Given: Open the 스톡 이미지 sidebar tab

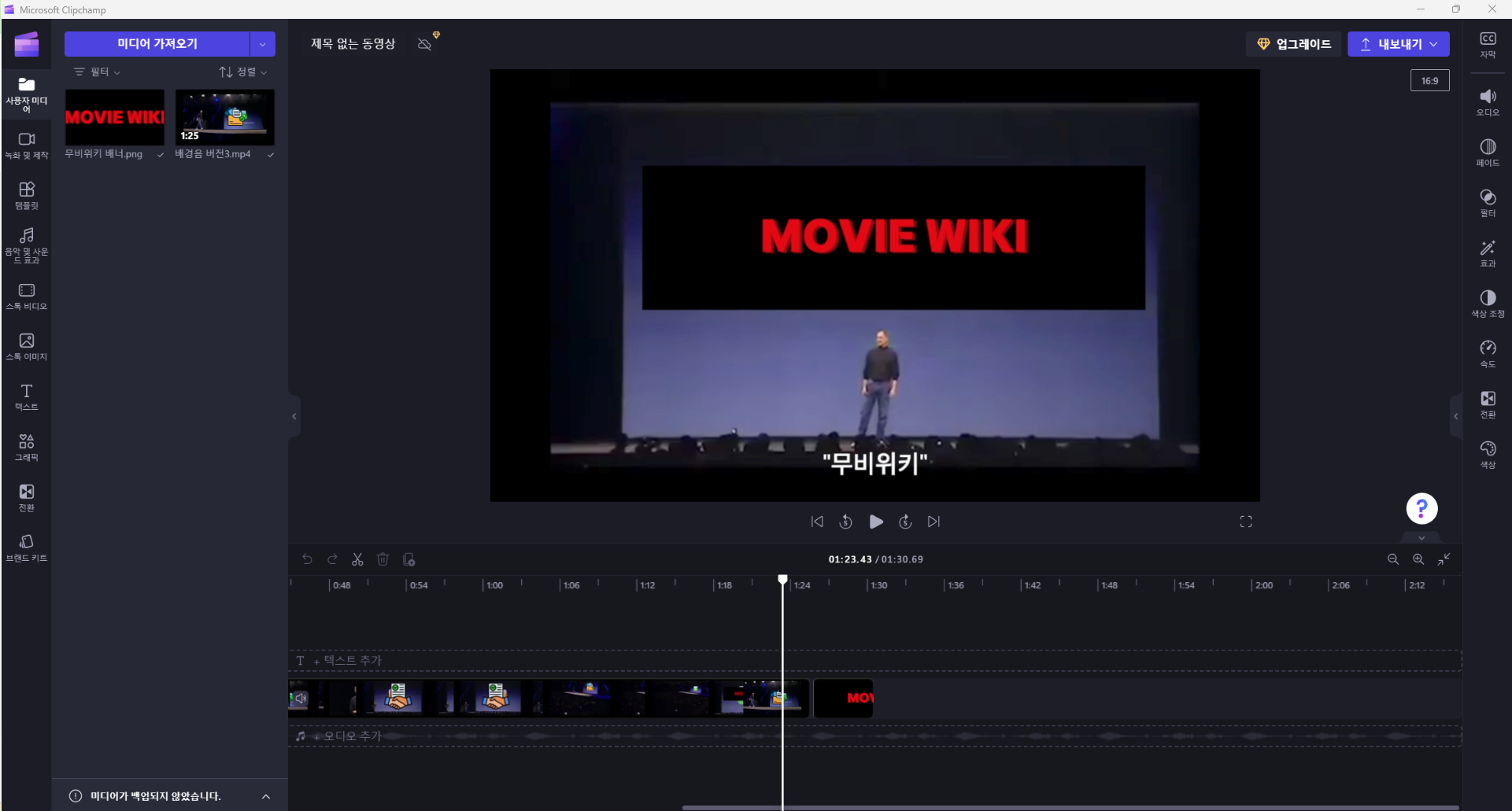Looking at the screenshot, I should point(26,347).
